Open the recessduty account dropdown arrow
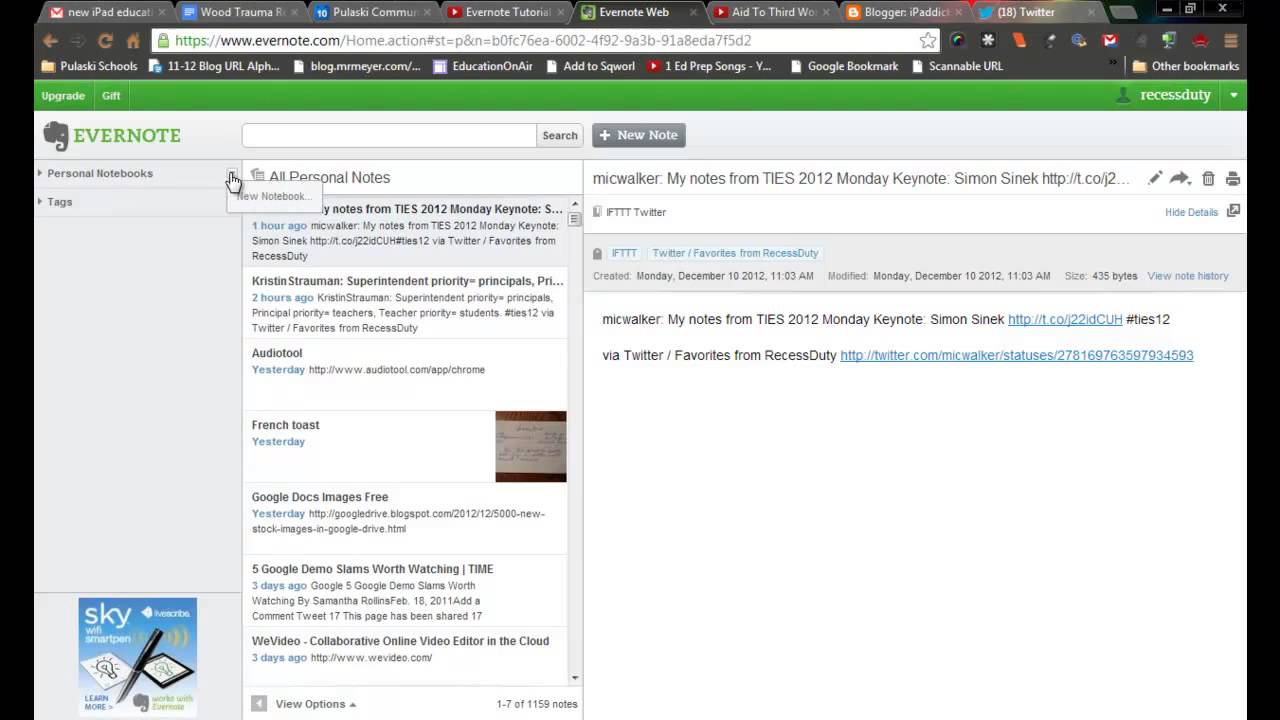The width and height of the screenshot is (1280, 720). click(x=1234, y=96)
